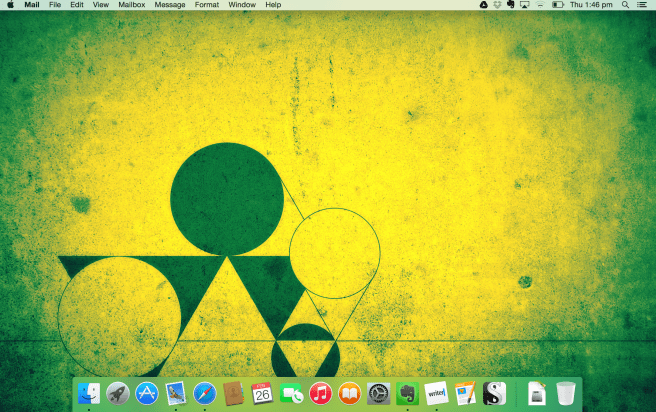Image resolution: width=656 pixels, height=412 pixels.
Task: Open the View menu
Action: tap(100, 5)
